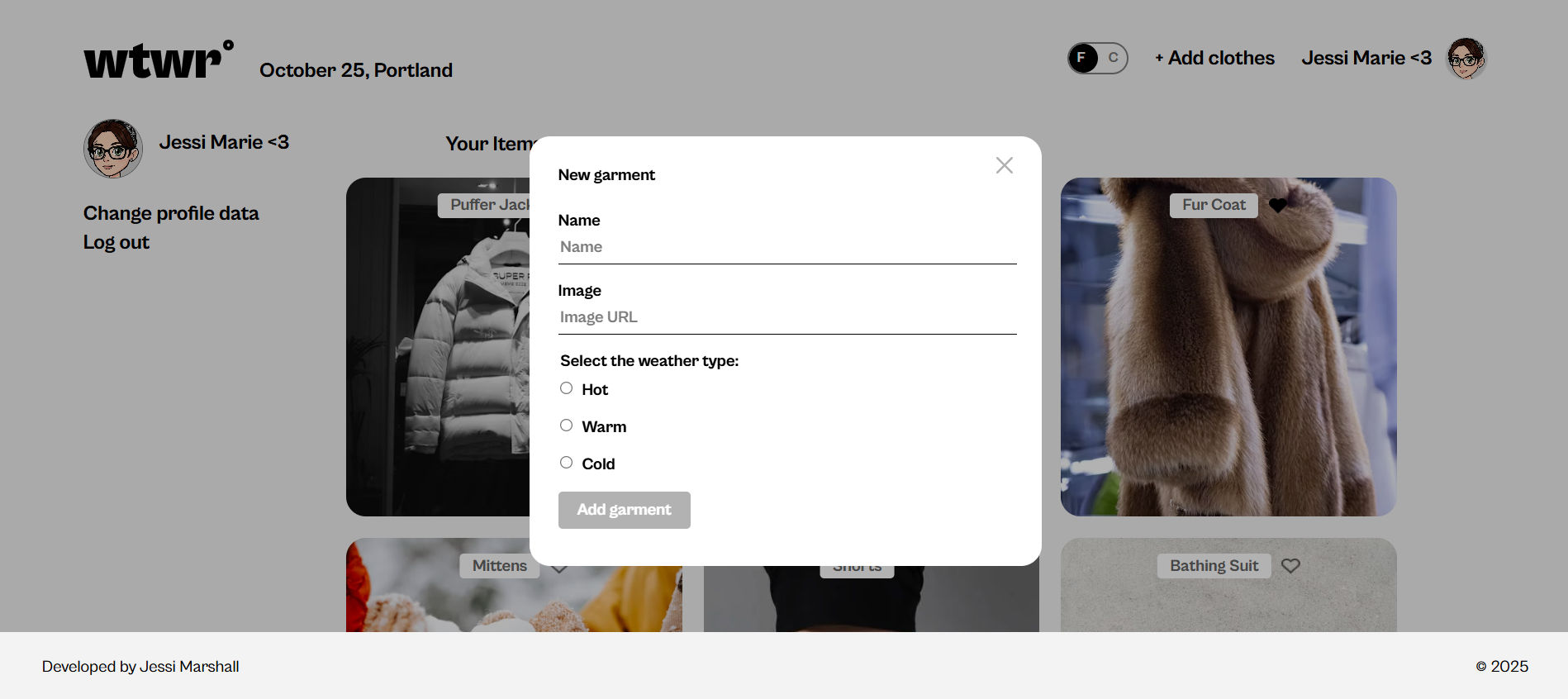Click the Name input field
Viewport: 1568px width, 699px height.
pyautogui.click(x=787, y=247)
